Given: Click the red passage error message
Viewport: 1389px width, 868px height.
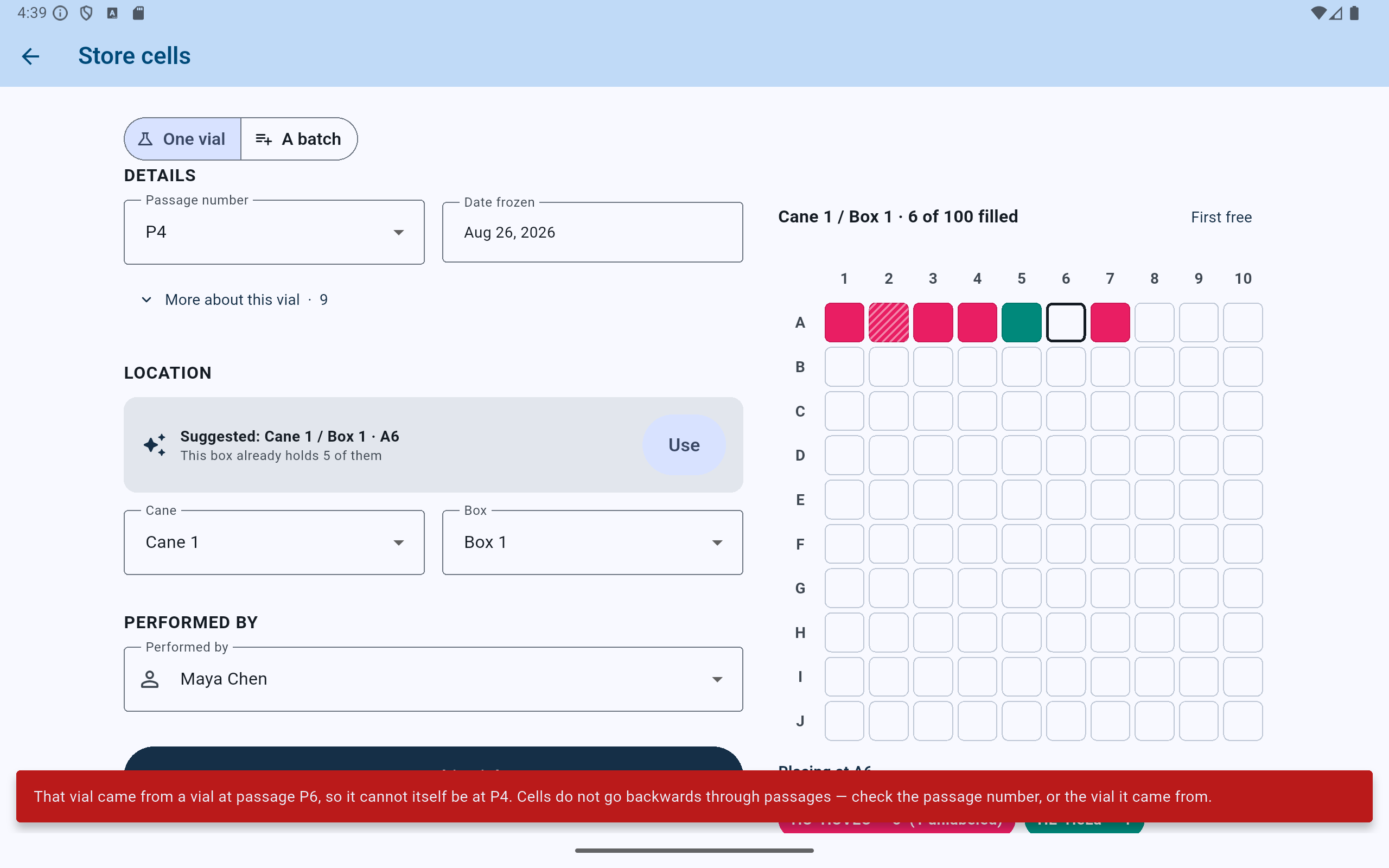Looking at the screenshot, I should pos(694,796).
